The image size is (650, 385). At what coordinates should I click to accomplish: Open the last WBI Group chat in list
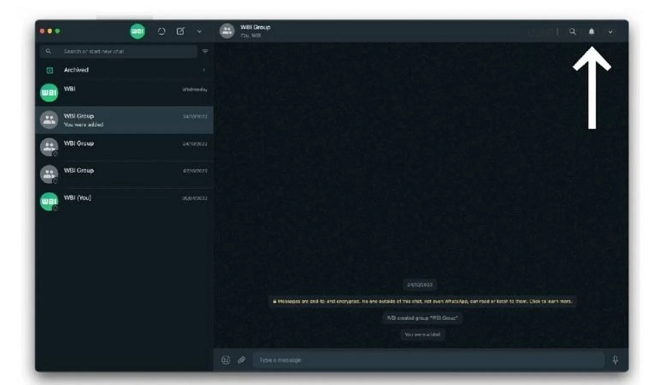(124, 174)
